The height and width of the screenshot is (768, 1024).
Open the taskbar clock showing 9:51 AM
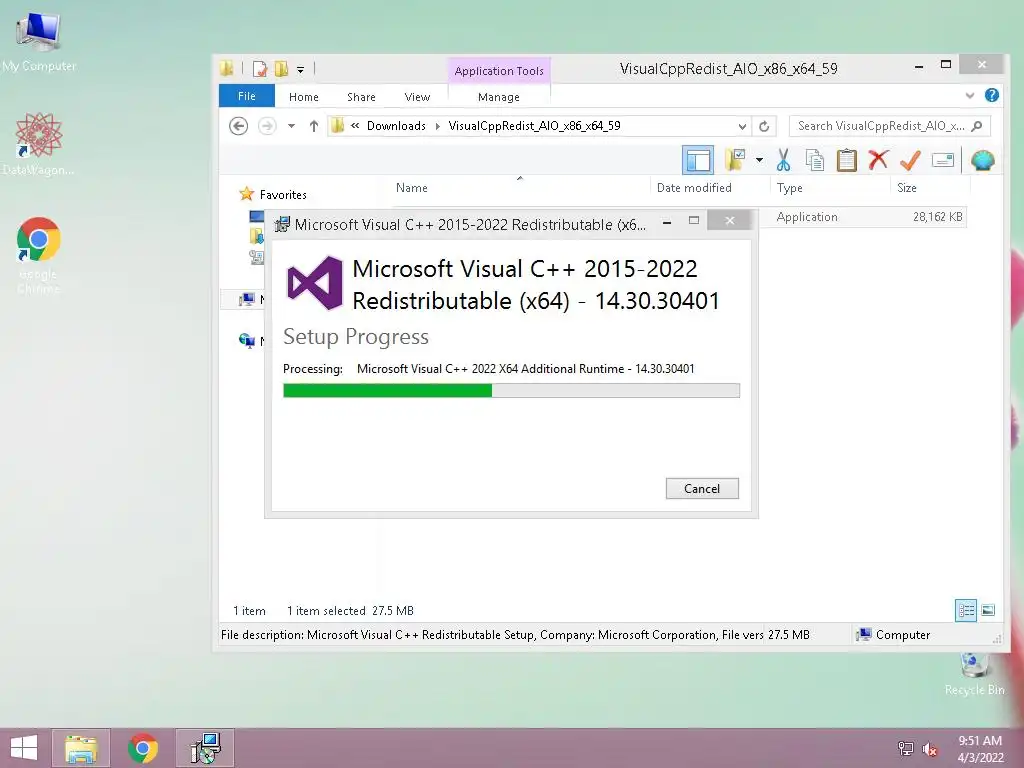980,748
